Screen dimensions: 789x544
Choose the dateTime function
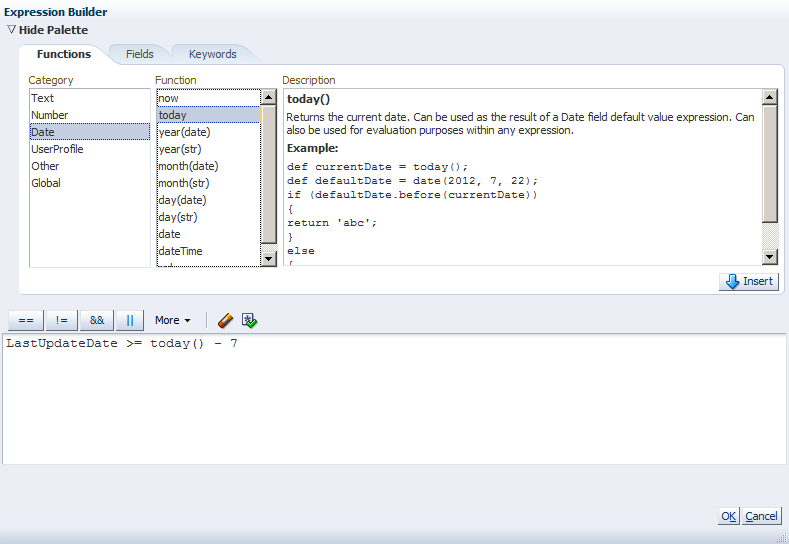point(209,251)
